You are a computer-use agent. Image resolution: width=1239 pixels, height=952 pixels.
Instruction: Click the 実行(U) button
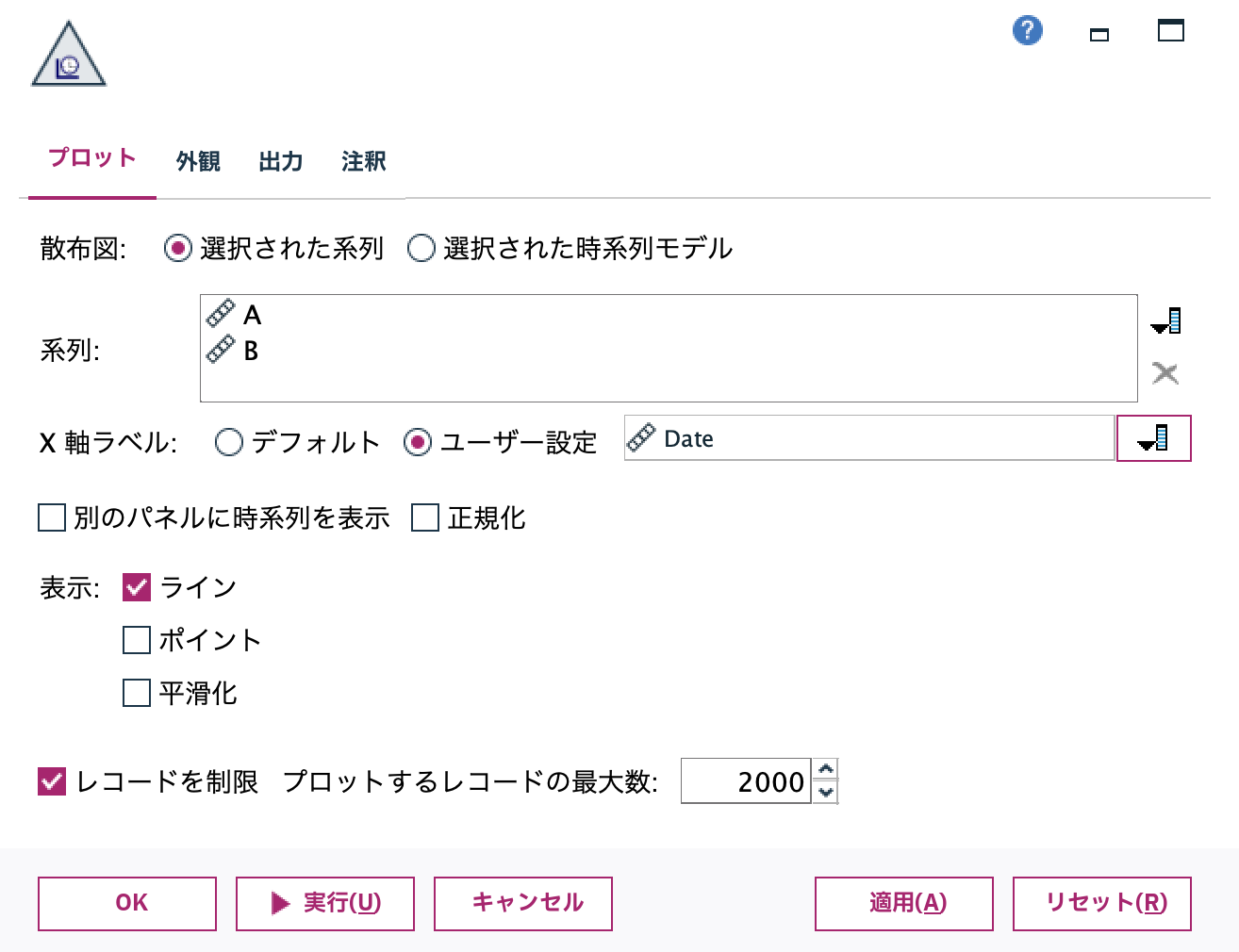324,903
